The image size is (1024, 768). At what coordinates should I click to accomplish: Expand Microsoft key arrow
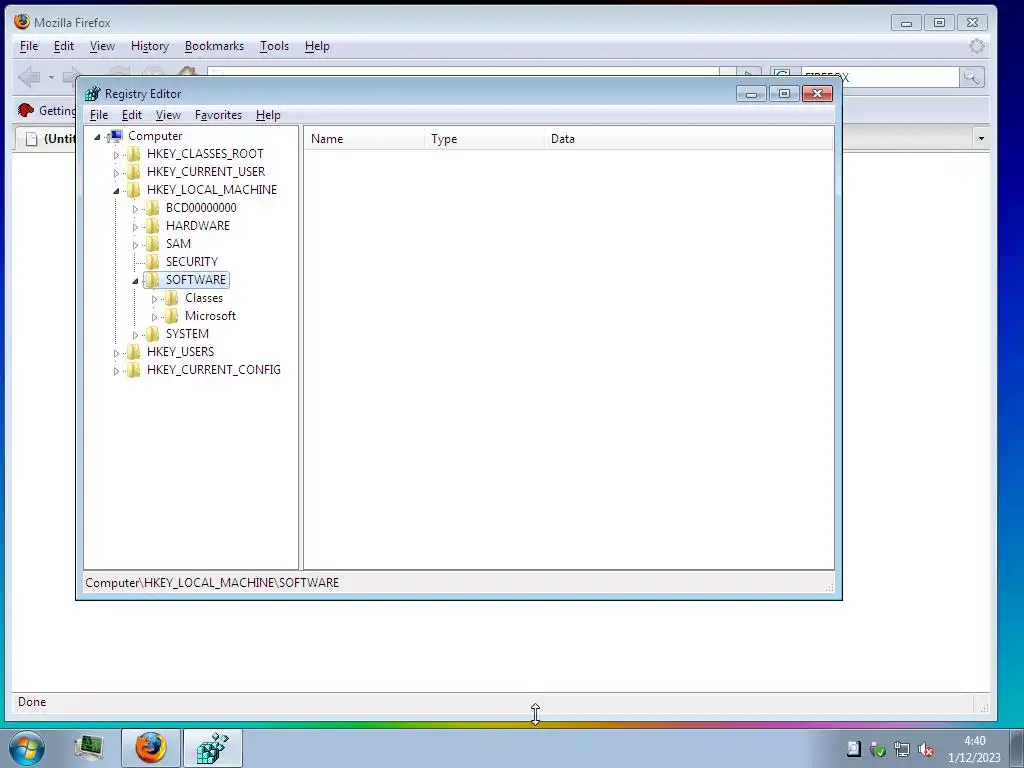click(154, 317)
